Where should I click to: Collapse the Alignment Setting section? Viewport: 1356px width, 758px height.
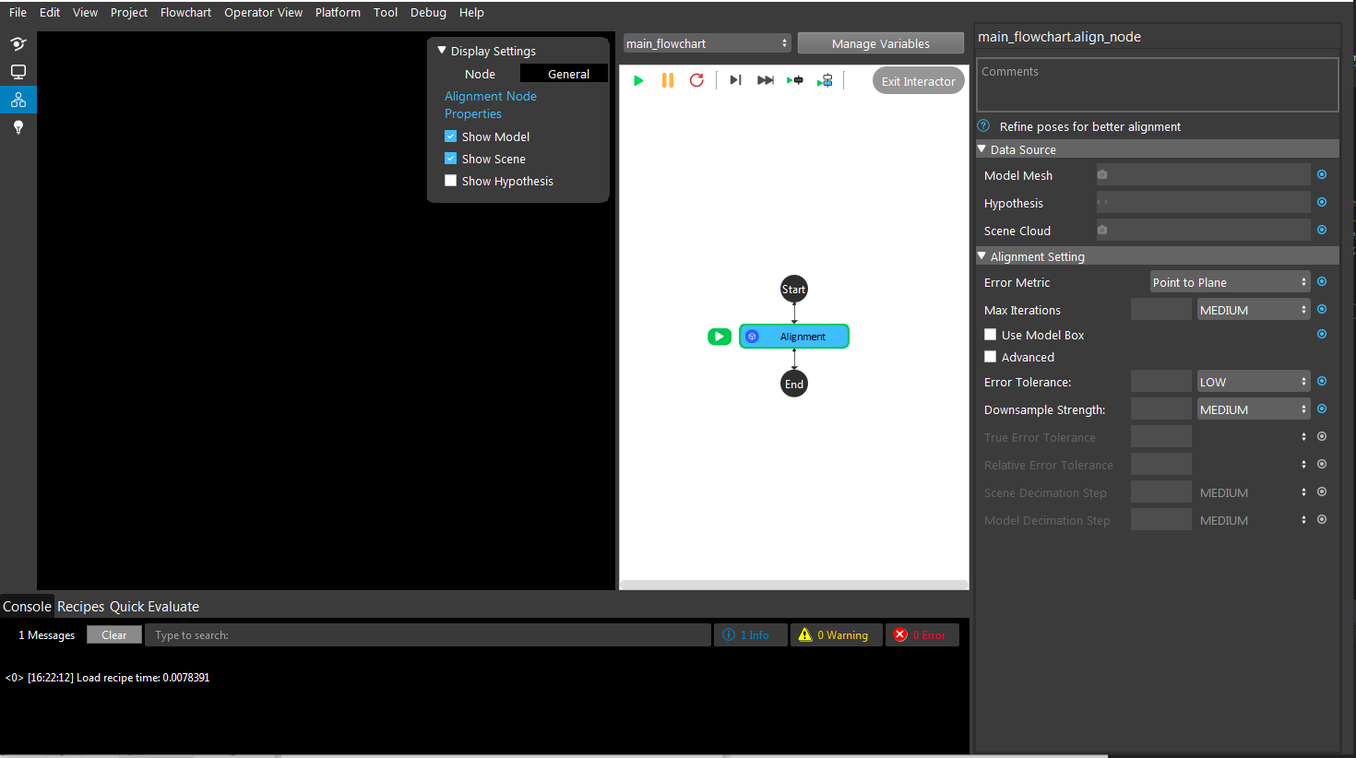[x=982, y=256]
